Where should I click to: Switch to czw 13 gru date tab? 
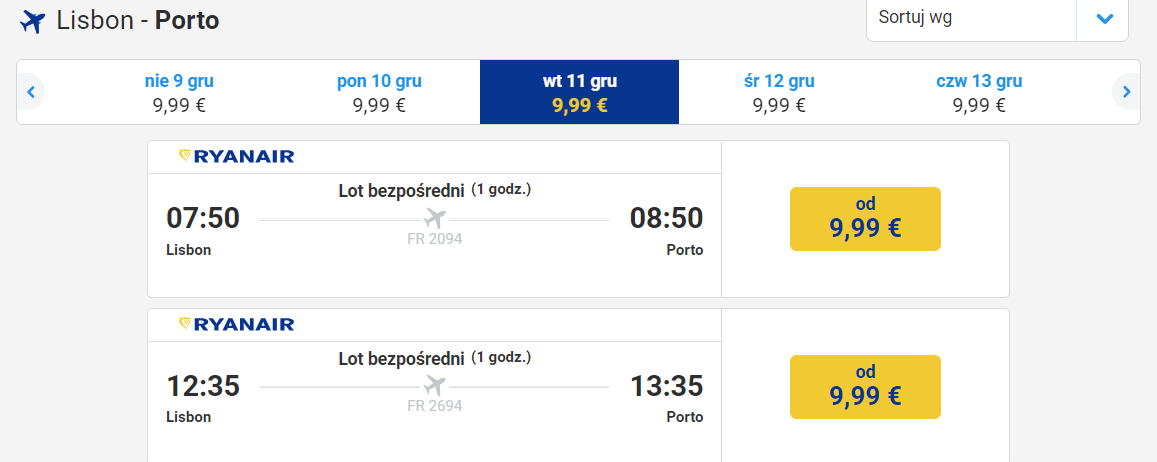pyautogui.click(x=979, y=92)
